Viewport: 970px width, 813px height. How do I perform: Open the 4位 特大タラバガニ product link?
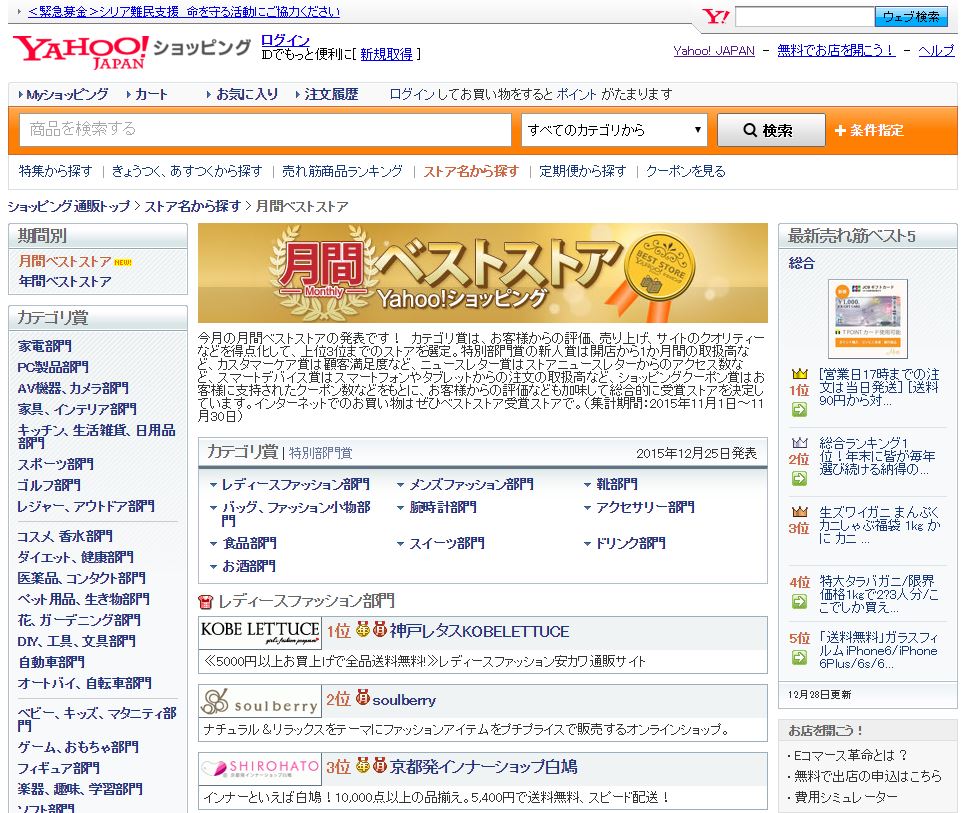879,595
